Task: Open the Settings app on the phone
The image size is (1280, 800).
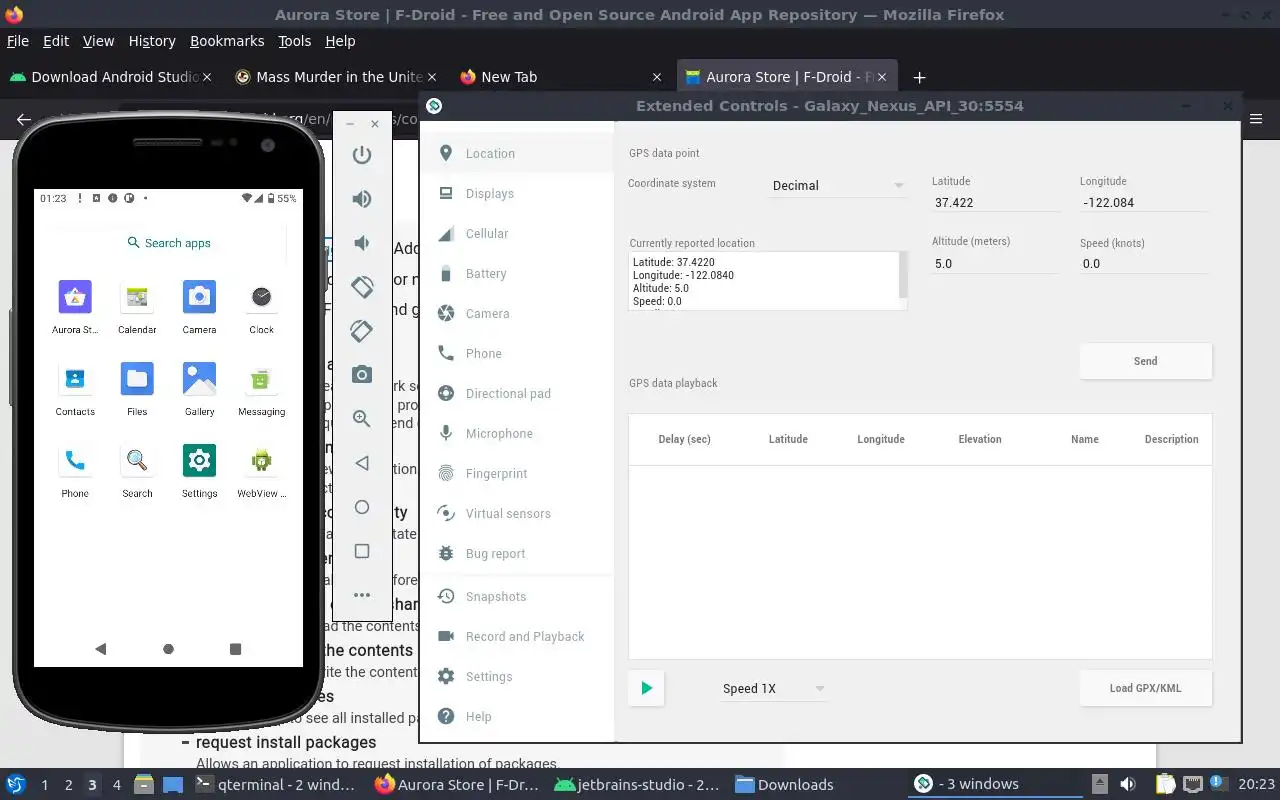Action: [199, 471]
